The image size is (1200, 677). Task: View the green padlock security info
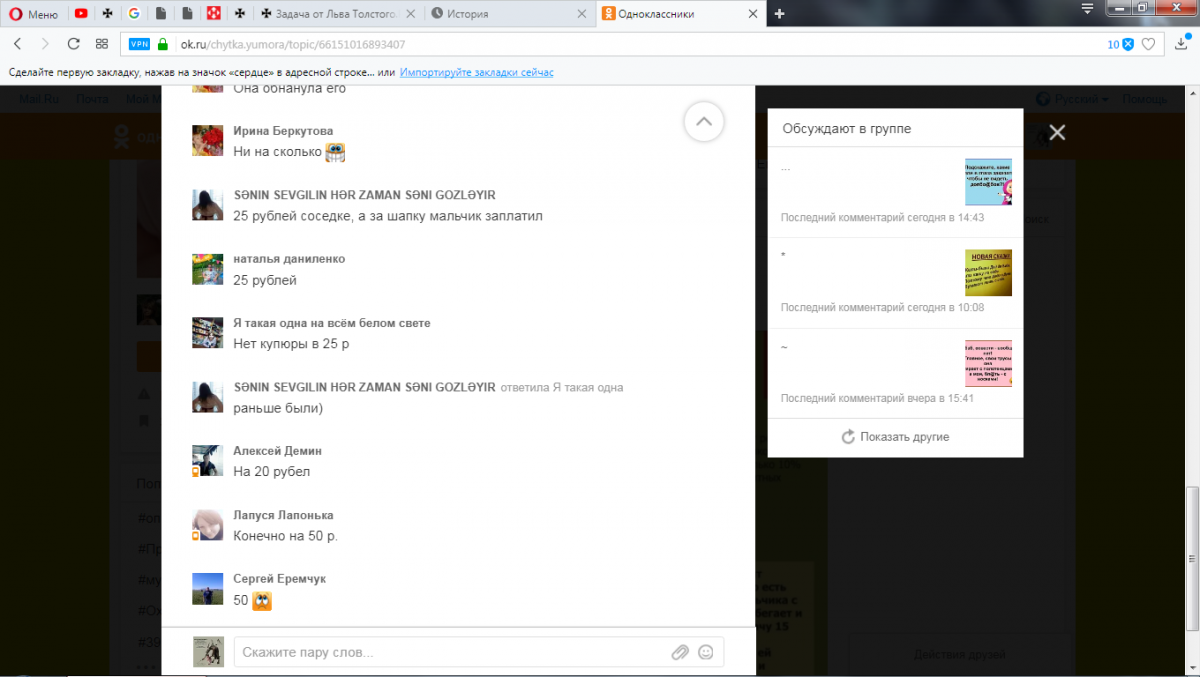(x=163, y=44)
